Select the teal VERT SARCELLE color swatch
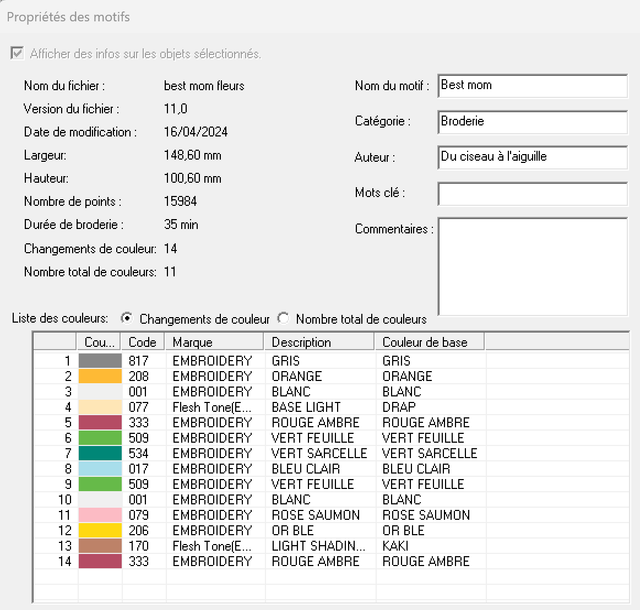This screenshot has height=610, width=640. pos(100,453)
